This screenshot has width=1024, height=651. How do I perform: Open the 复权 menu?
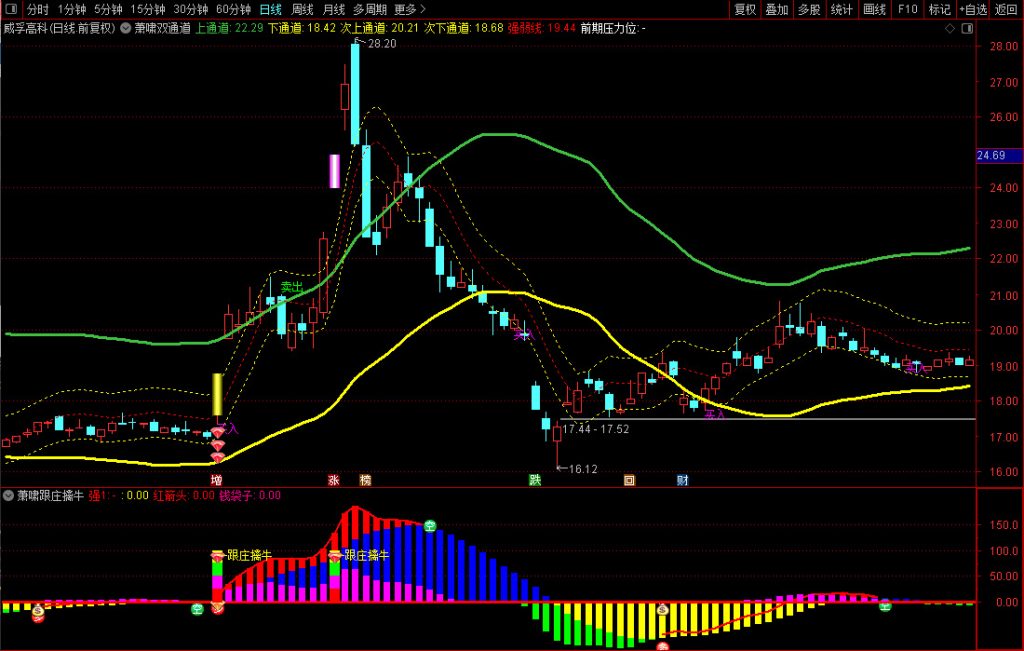[x=745, y=9]
